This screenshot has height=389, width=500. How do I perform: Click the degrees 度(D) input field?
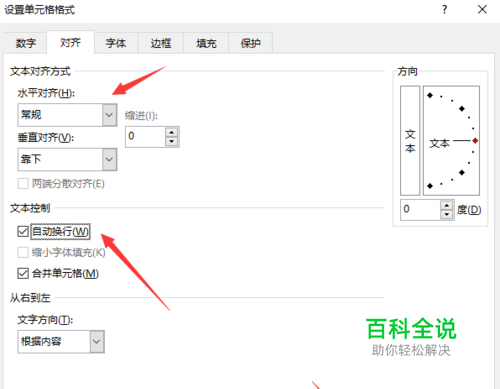420,210
